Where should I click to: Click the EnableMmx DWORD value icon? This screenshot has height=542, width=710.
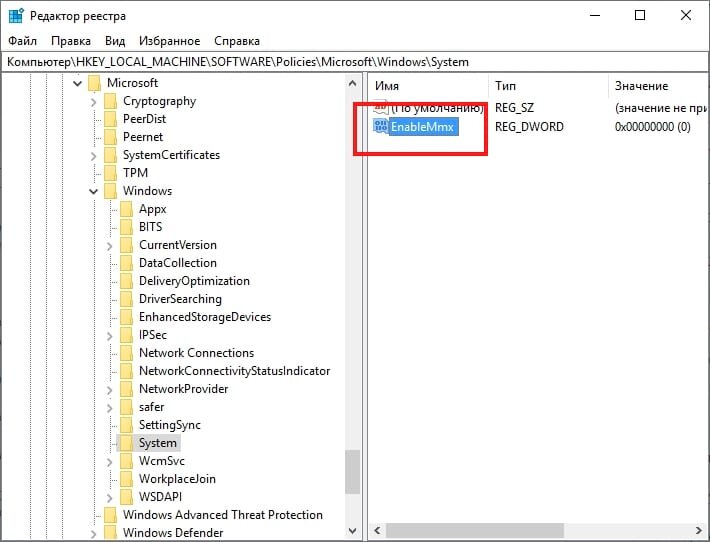coord(380,126)
